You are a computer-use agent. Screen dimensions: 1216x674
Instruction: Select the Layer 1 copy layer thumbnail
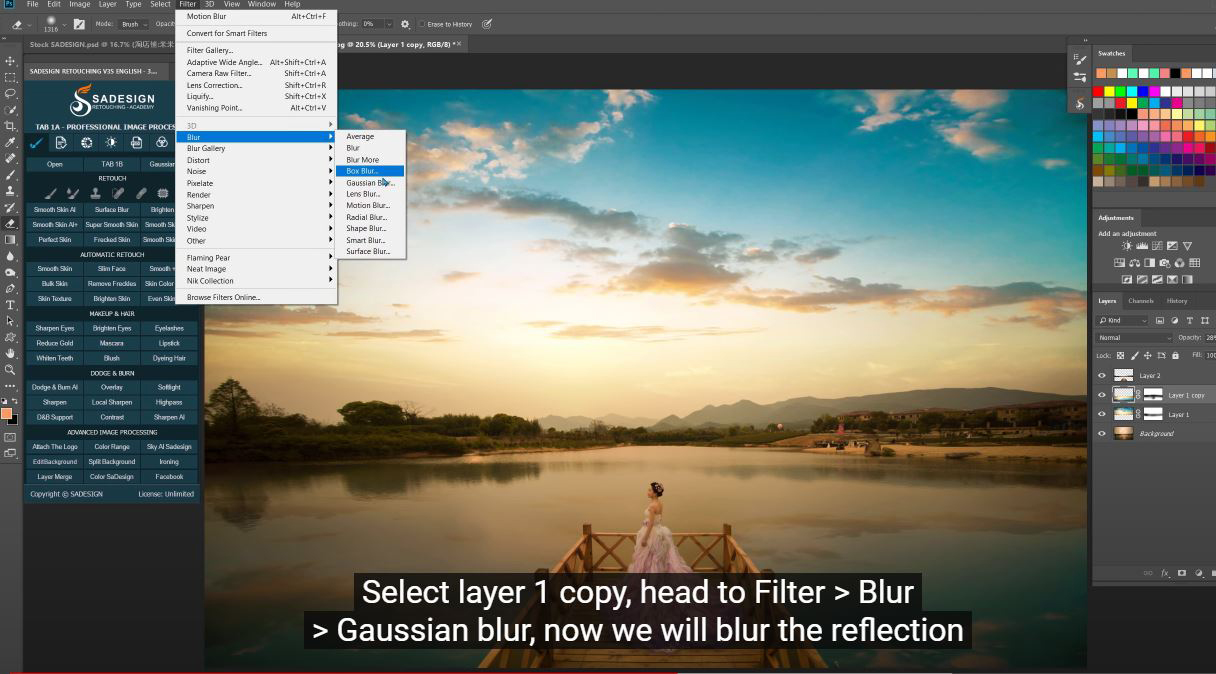pos(1124,395)
